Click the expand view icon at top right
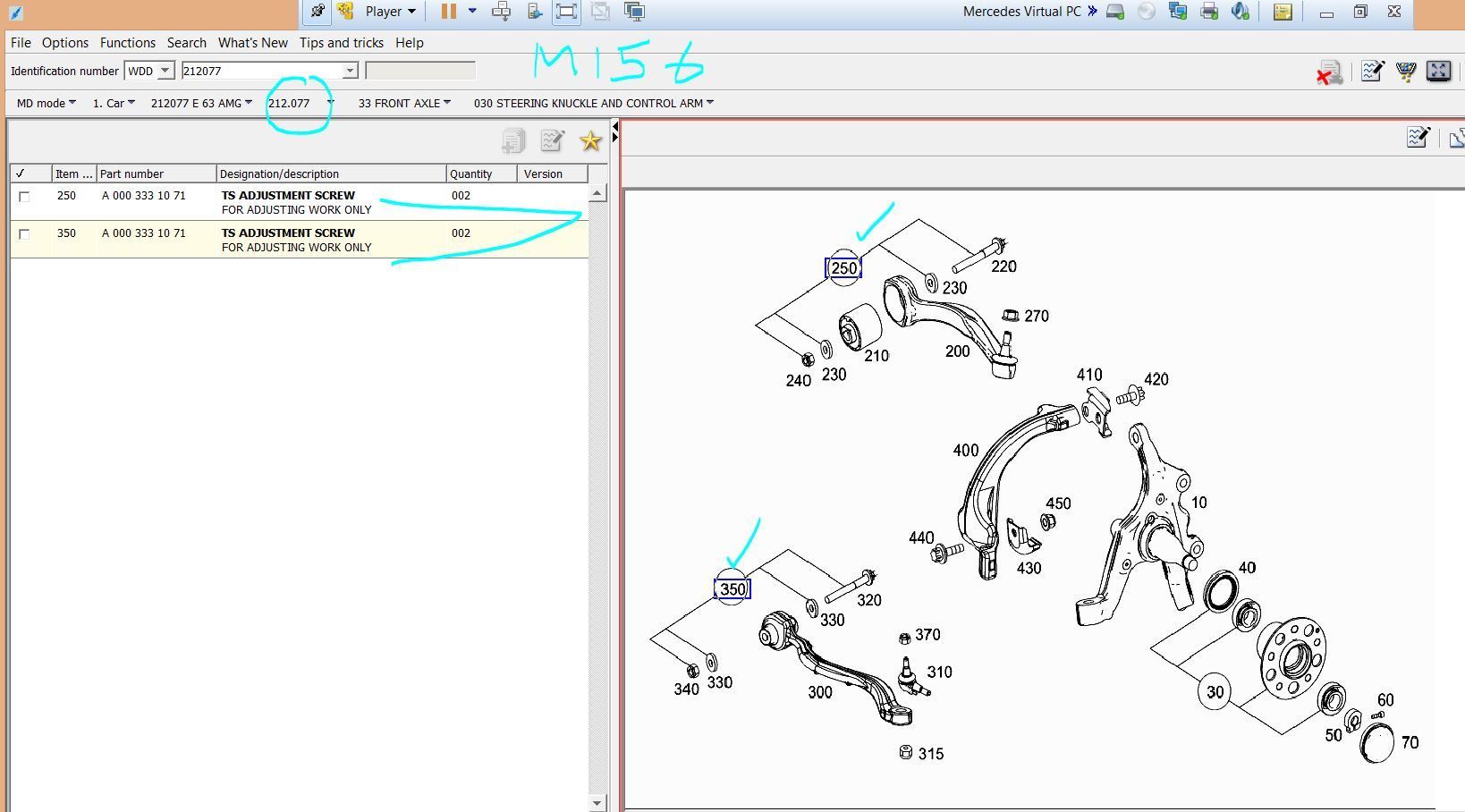This screenshot has height=812, width=1465. coord(1438,72)
